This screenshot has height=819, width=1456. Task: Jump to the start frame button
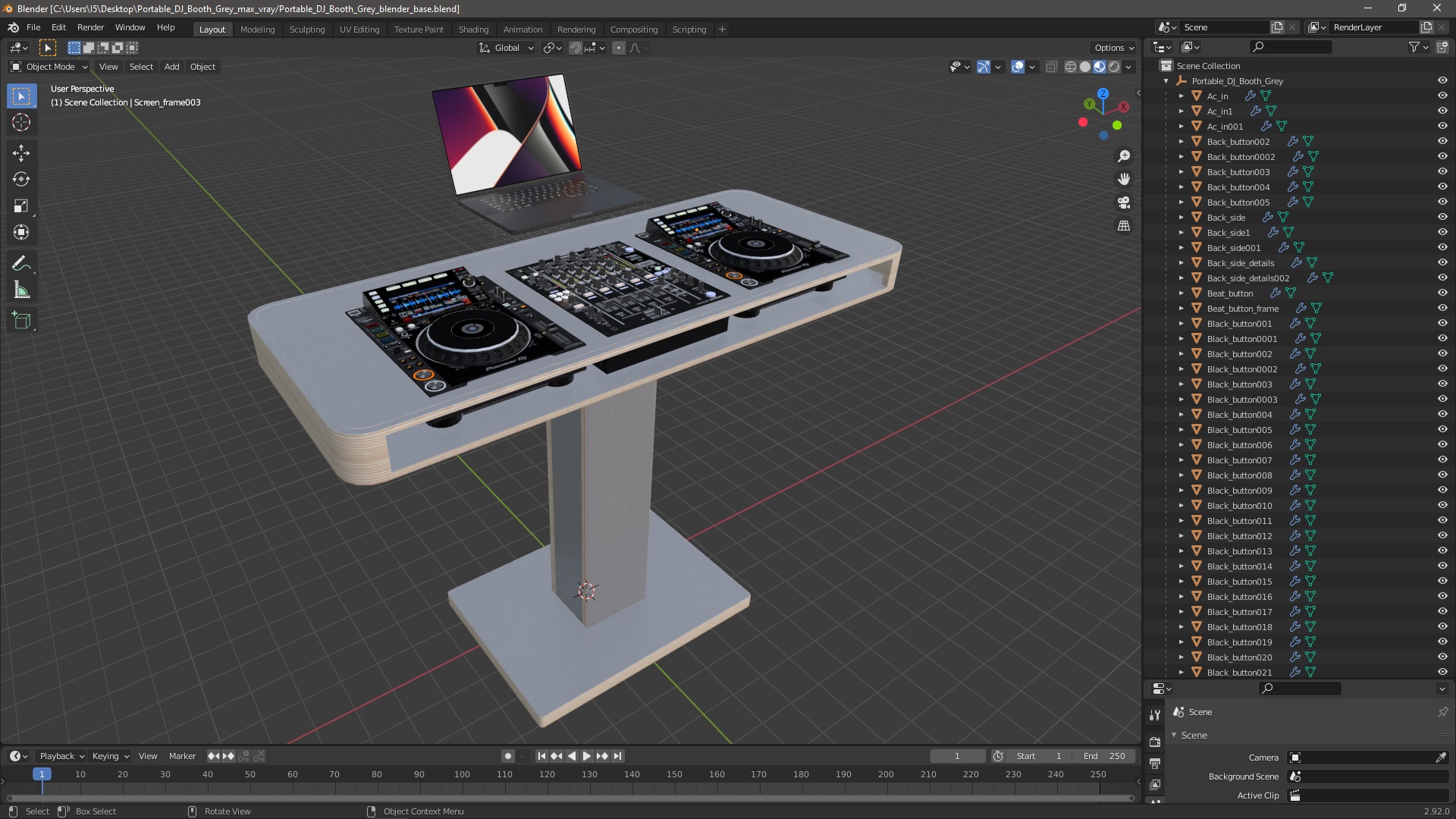pos(541,756)
